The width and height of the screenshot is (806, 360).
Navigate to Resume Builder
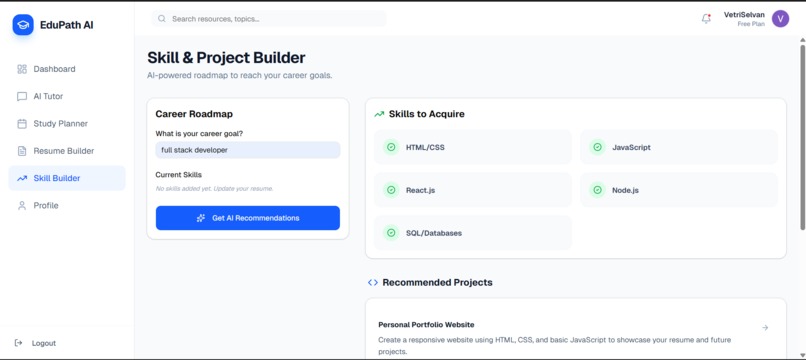pos(67,151)
